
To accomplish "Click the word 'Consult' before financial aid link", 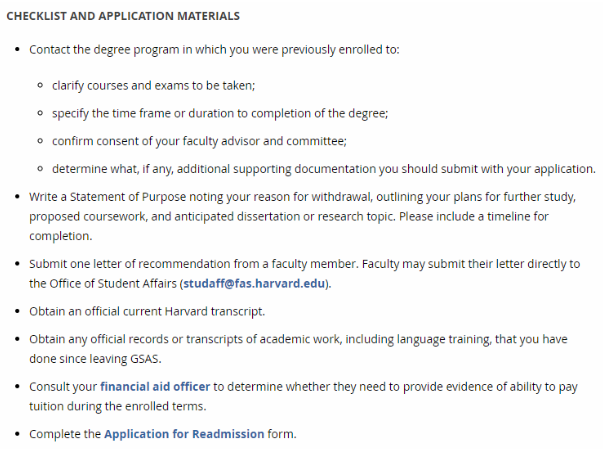I will click(x=50, y=385).
